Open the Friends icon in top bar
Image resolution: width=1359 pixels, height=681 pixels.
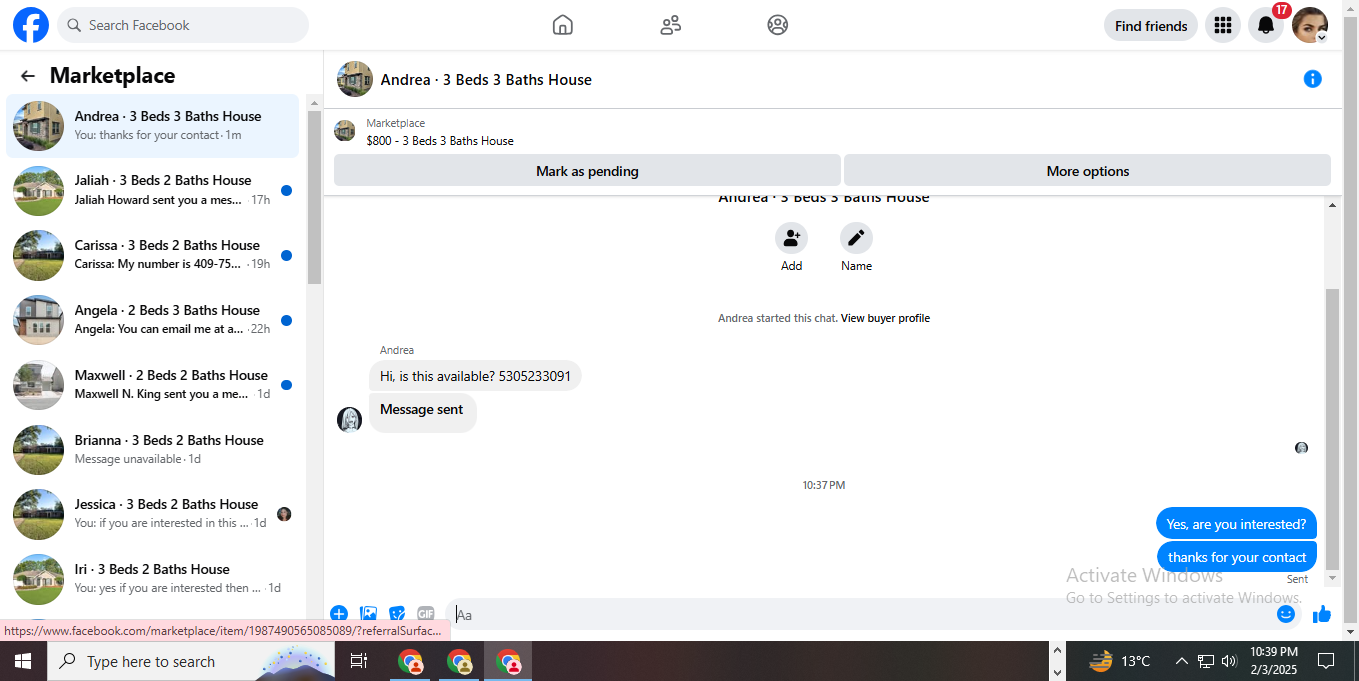[x=671, y=25]
